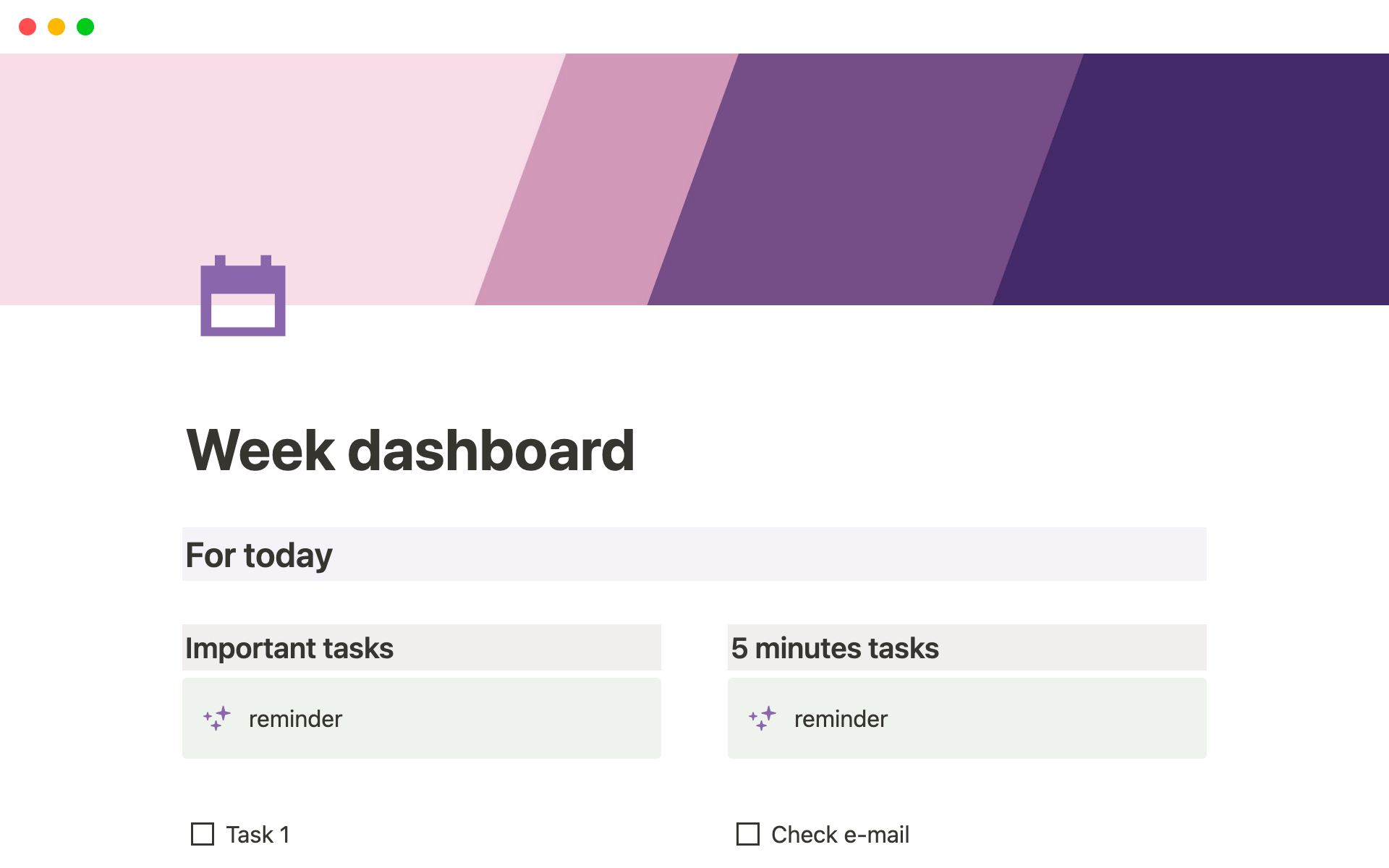Check the Task 1 checkbox
The height and width of the screenshot is (868, 1389).
[203, 834]
